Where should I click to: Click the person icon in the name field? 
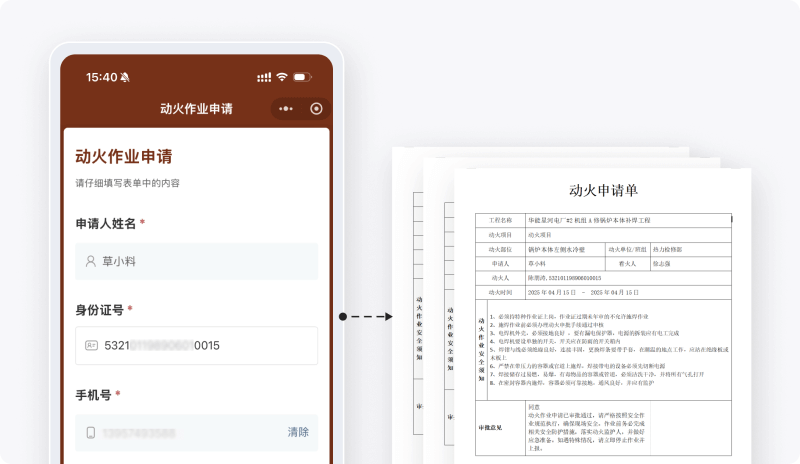tap(91, 262)
